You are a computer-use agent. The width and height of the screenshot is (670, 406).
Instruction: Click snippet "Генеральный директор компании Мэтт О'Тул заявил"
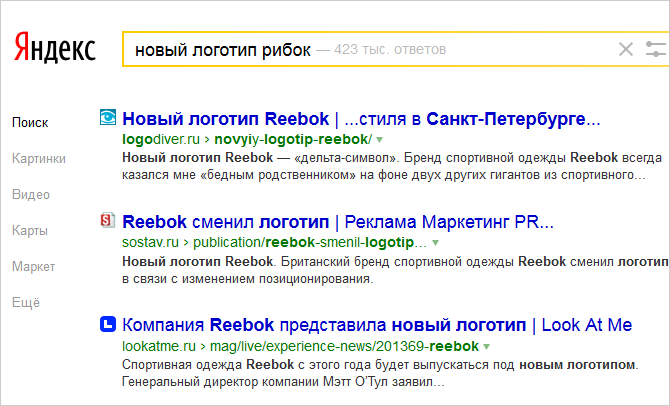tap(283, 382)
